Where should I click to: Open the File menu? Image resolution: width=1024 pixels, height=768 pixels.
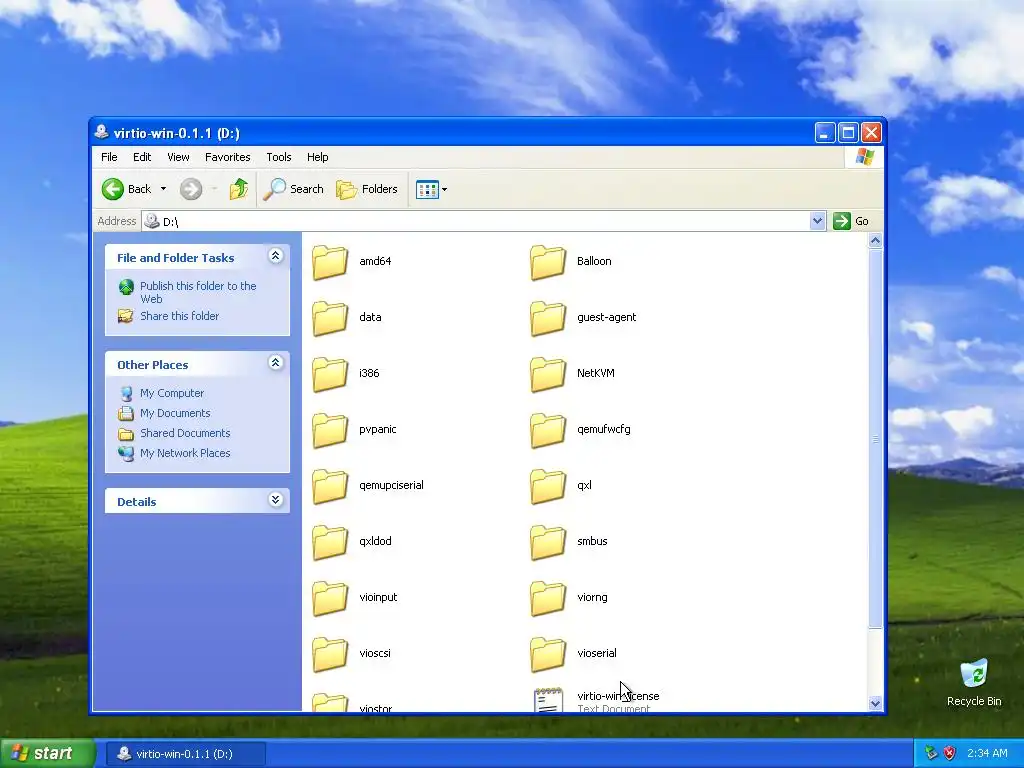tap(109, 157)
